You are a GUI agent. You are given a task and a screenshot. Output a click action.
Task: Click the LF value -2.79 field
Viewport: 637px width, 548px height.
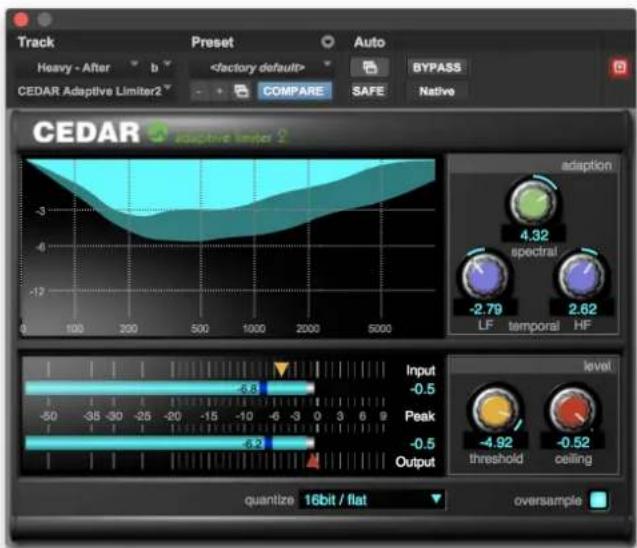pos(485,309)
